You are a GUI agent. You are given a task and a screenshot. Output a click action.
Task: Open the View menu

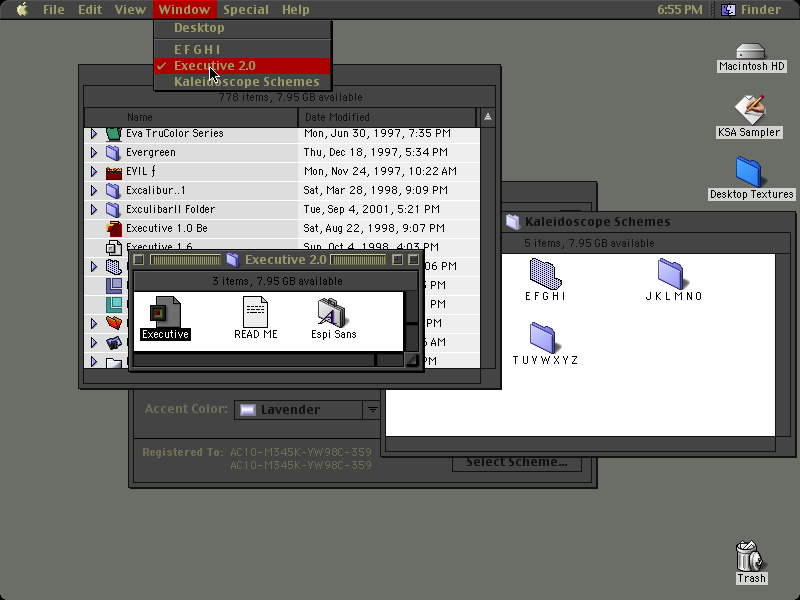click(x=130, y=9)
